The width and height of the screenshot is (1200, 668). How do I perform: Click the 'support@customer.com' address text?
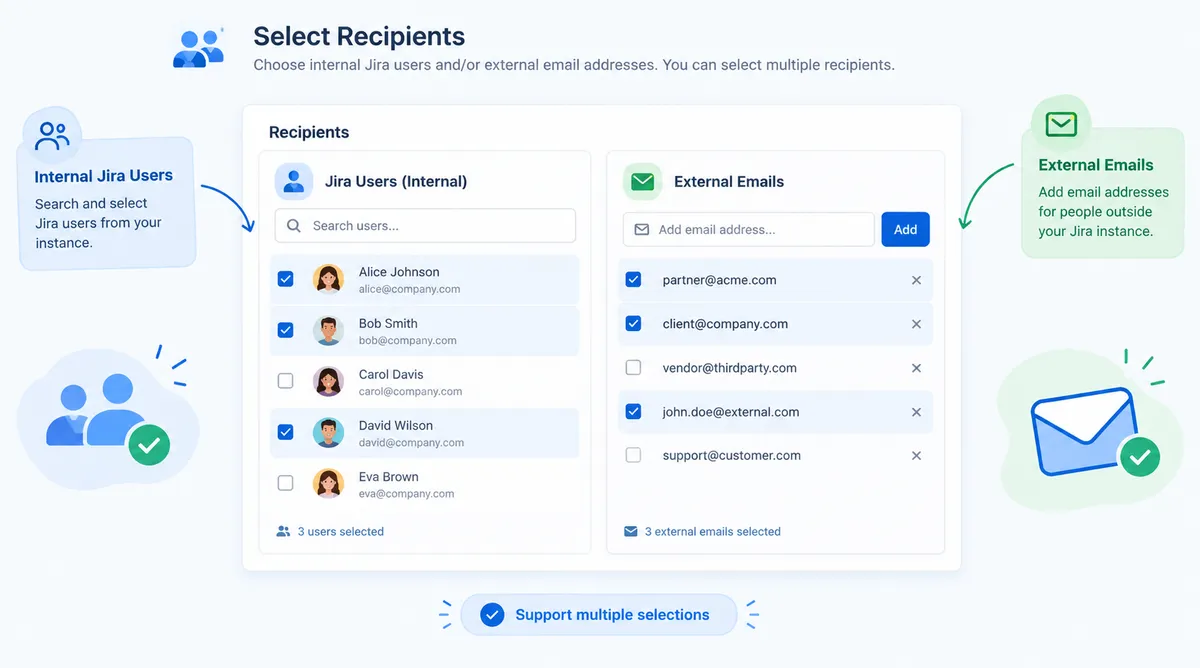coord(732,455)
